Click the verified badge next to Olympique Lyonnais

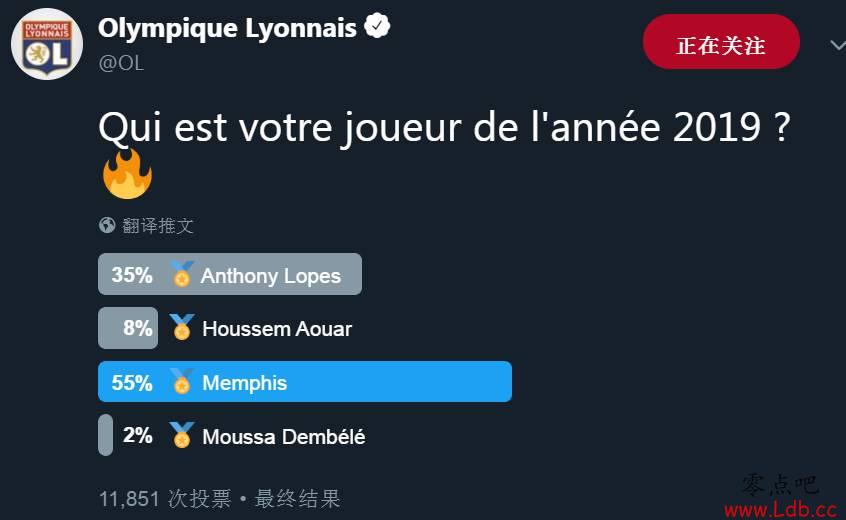[377, 25]
